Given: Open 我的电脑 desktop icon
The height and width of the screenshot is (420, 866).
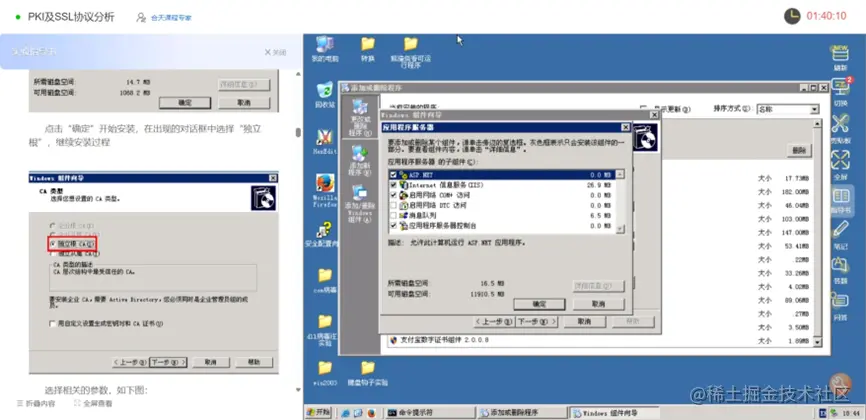Looking at the screenshot, I should click(x=324, y=49).
